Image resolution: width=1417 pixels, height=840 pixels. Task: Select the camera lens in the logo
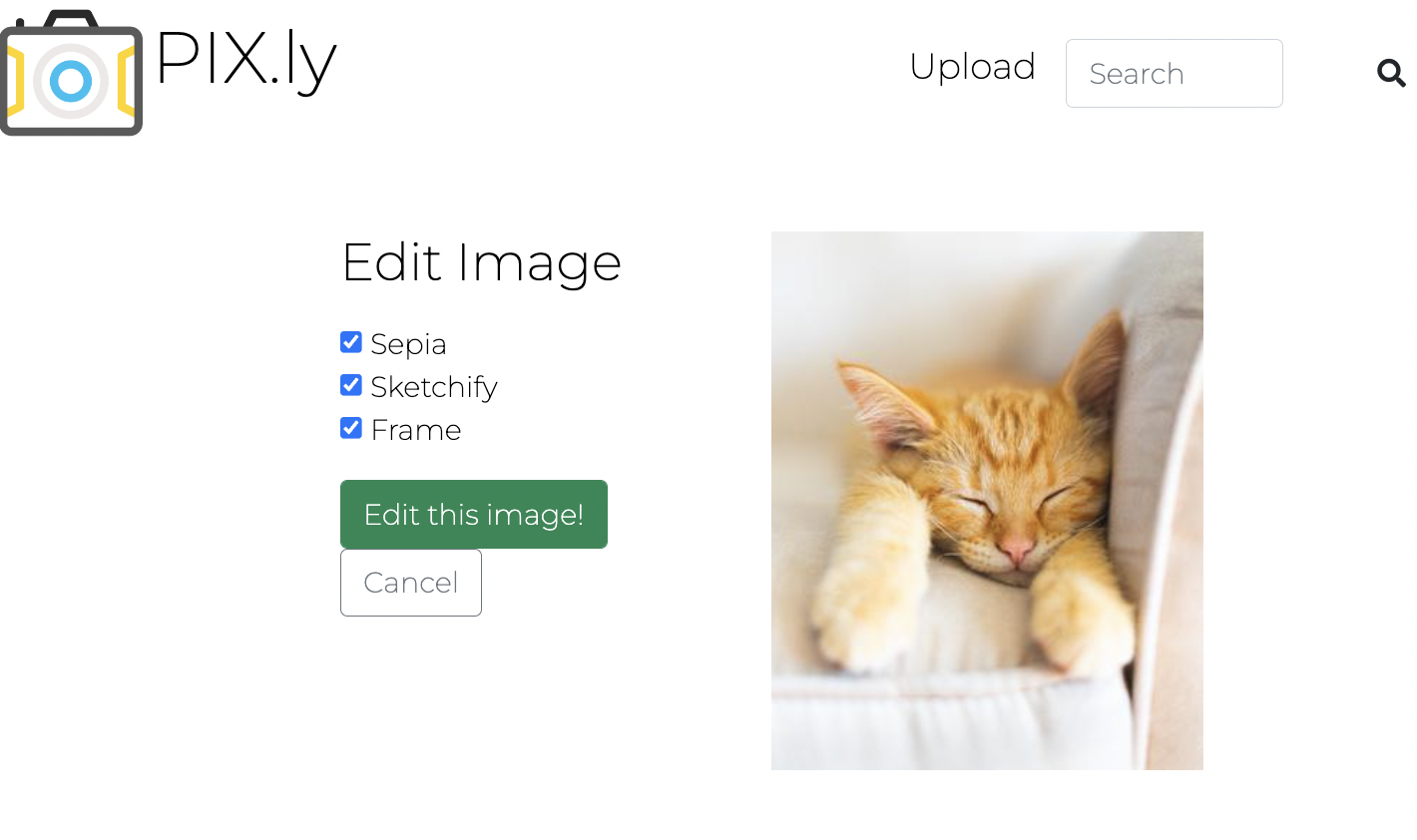(x=71, y=80)
